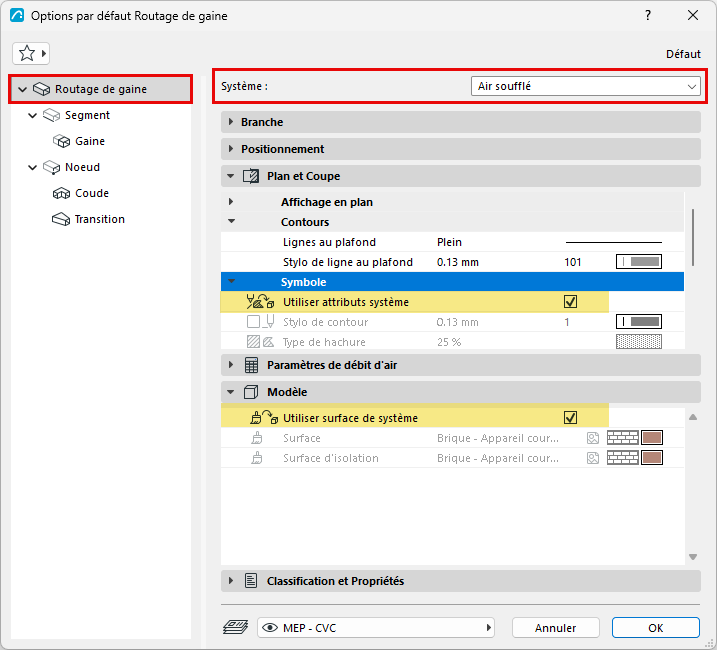
Task: Expand Classification et Propriétés panel
Action: (231, 581)
